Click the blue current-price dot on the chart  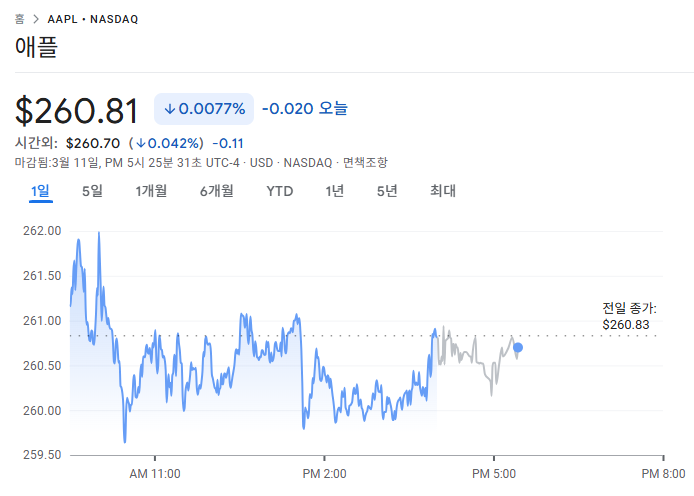coord(517,348)
